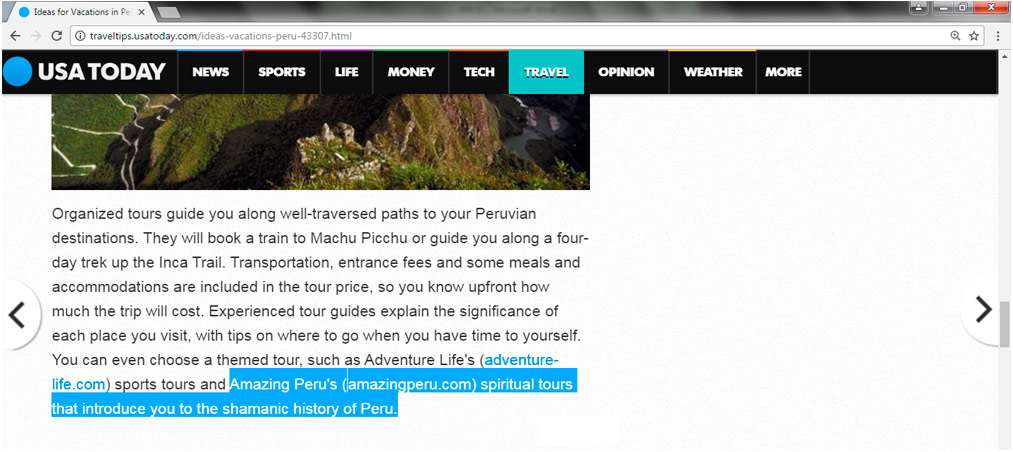1013x452 pixels.
Task: Click the Machu Picchu mountain photo
Action: (x=320, y=141)
